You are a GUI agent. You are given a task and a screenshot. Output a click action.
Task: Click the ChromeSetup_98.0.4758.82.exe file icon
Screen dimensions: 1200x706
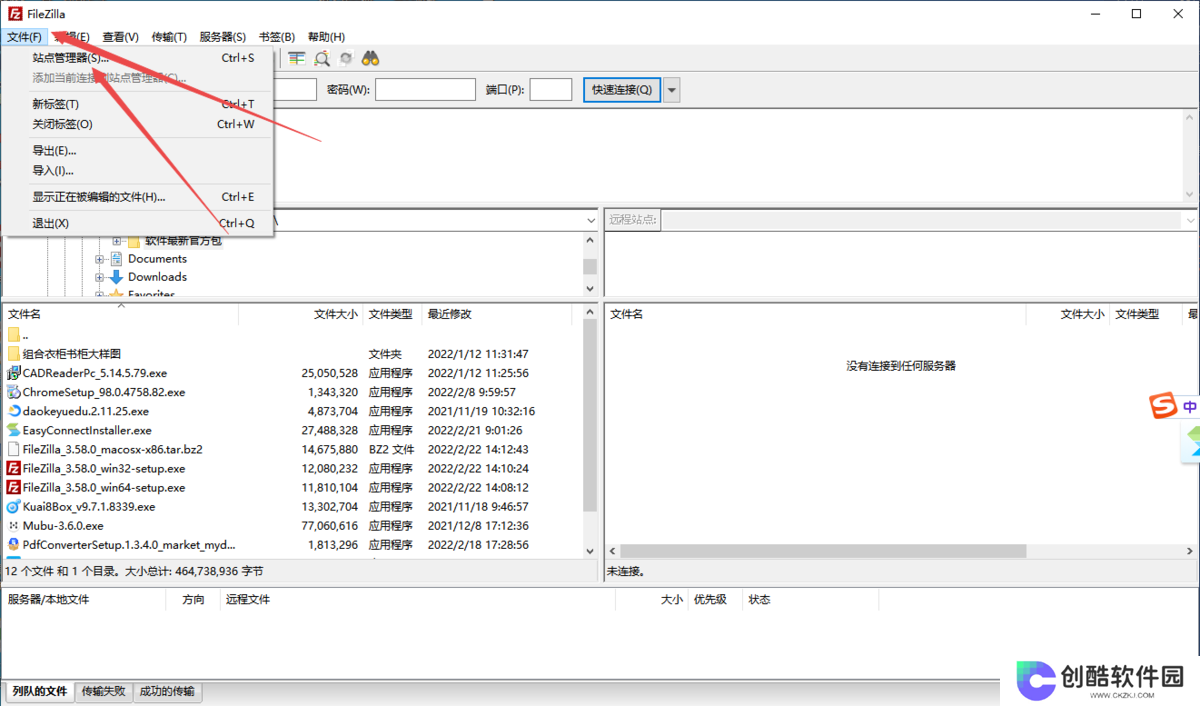[14, 392]
